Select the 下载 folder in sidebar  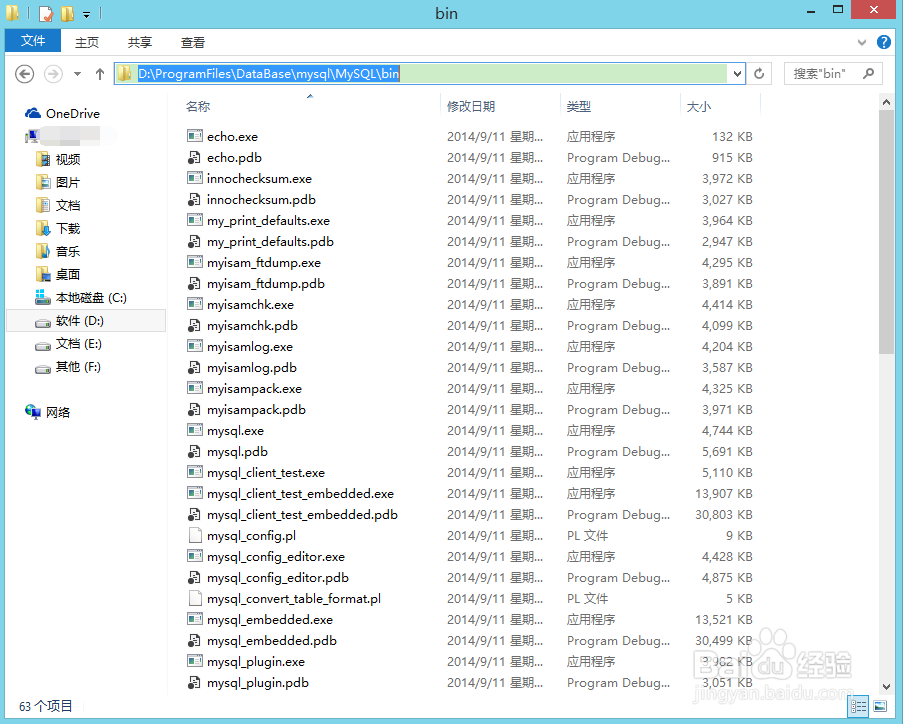point(58,229)
